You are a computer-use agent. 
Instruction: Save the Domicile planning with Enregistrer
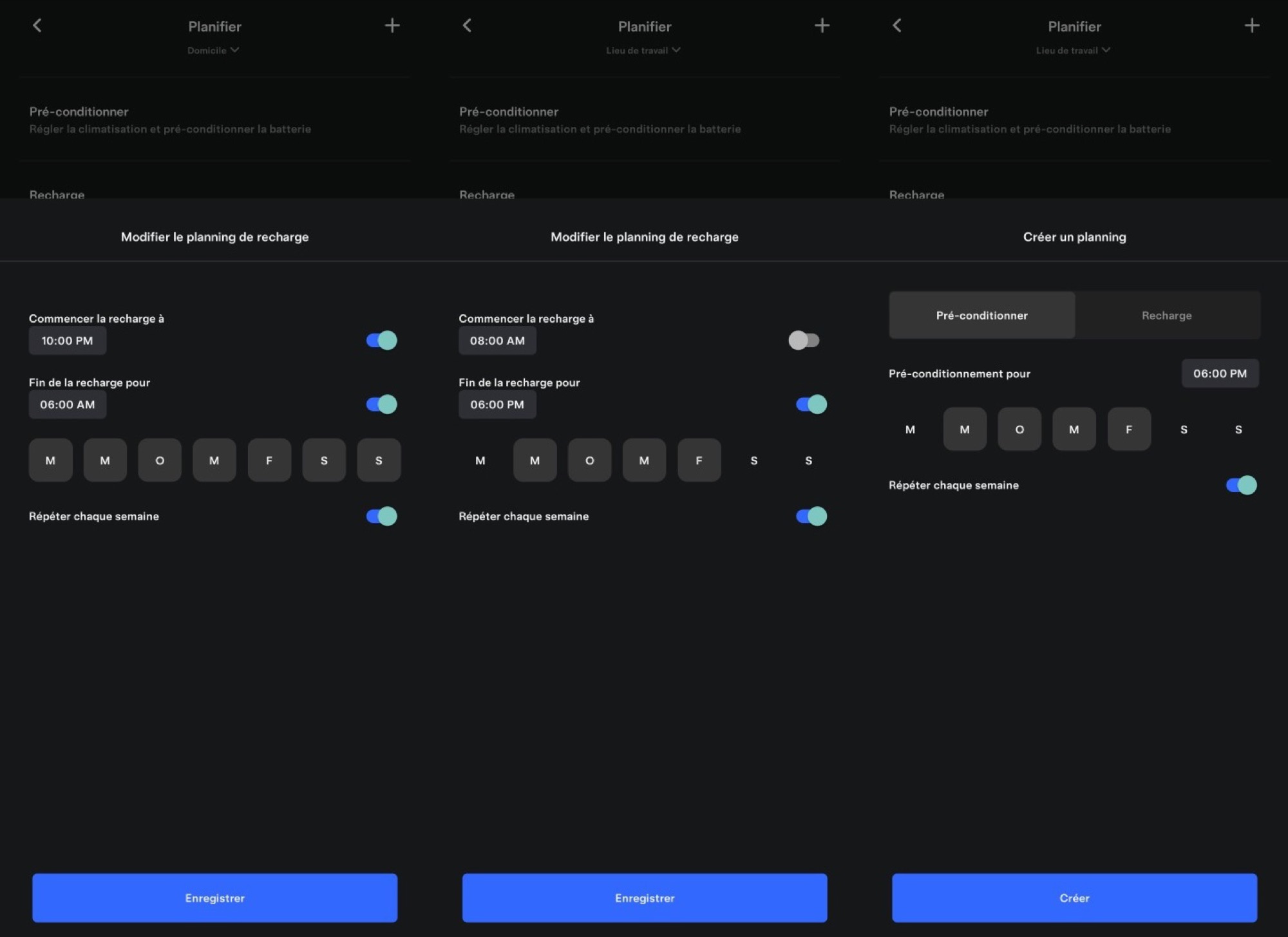(215, 898)
